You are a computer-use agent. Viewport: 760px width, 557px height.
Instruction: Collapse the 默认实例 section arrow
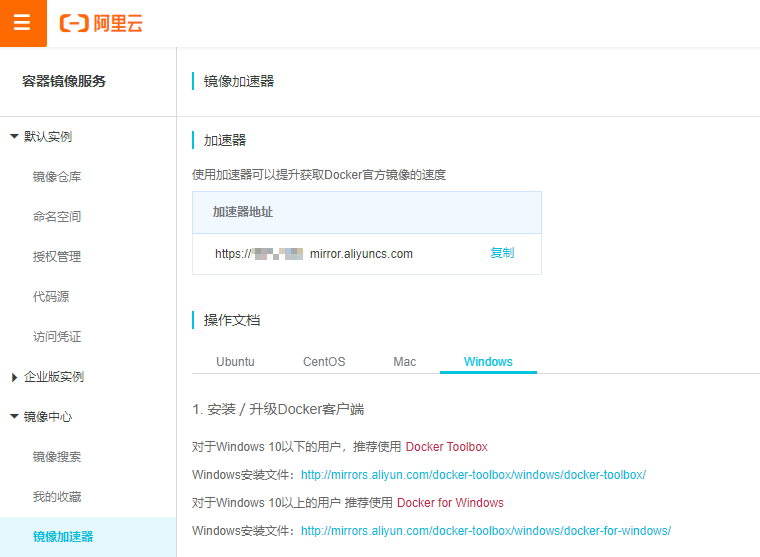pyautogui.click(x=14, y=137)
